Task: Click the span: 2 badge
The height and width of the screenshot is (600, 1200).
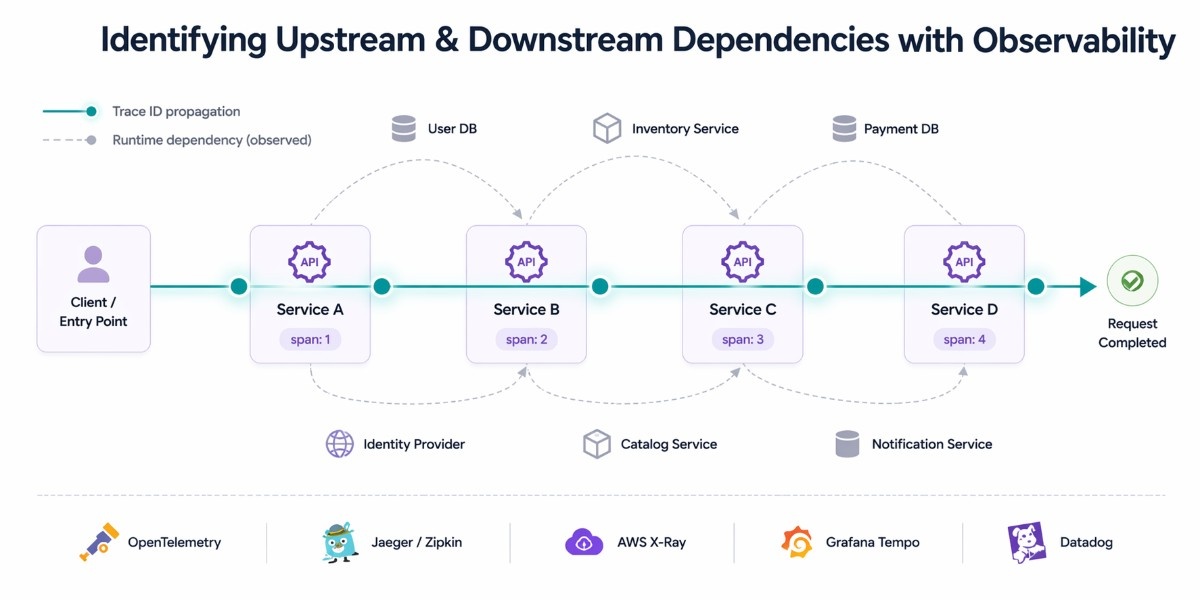Action: (x=526, y=340)
